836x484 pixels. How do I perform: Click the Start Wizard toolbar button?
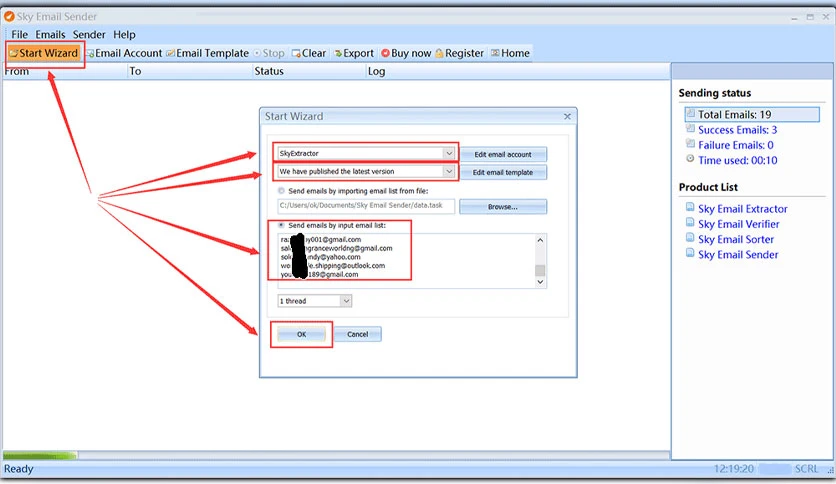coord(44,53)
